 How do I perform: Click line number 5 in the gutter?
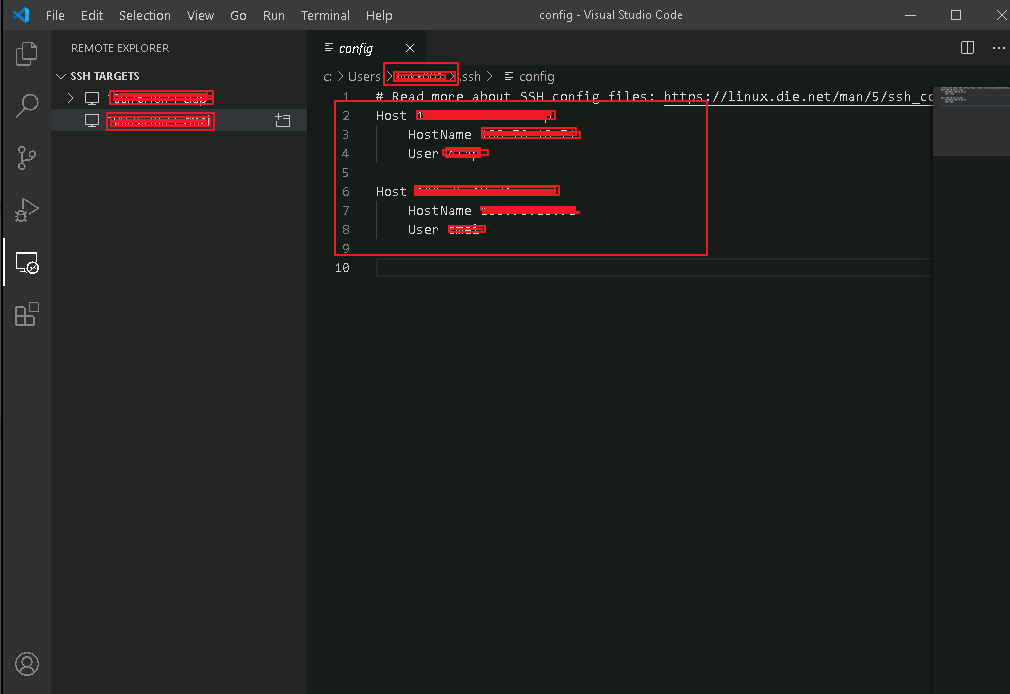(345, 173)
